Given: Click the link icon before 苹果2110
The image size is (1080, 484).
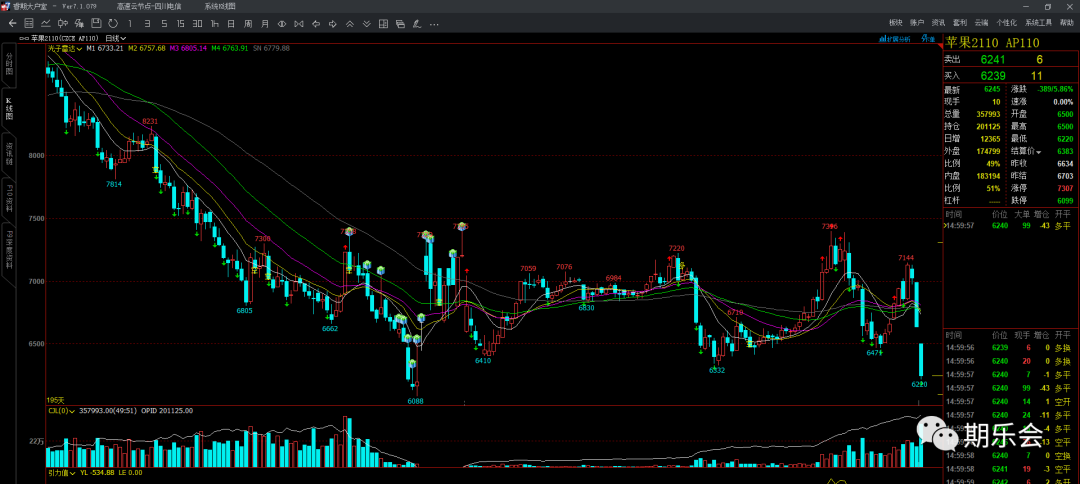Looking at the screenshot, I should pyautogui.click(x=24, y=39).
